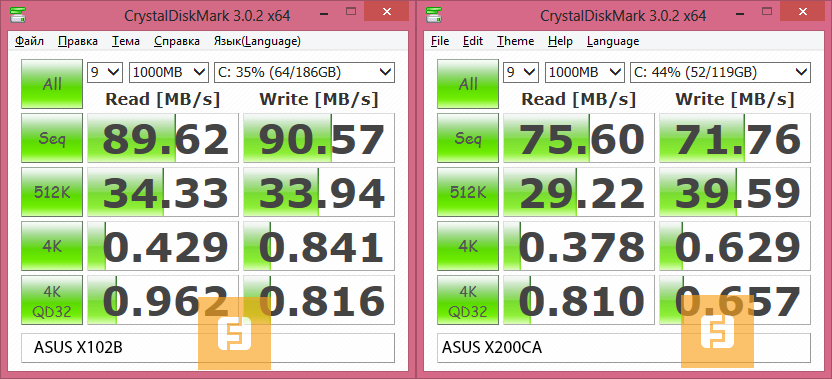Open Edit menu in right window
This screenshot has width=832, height=379.
[x=473, y=41]
